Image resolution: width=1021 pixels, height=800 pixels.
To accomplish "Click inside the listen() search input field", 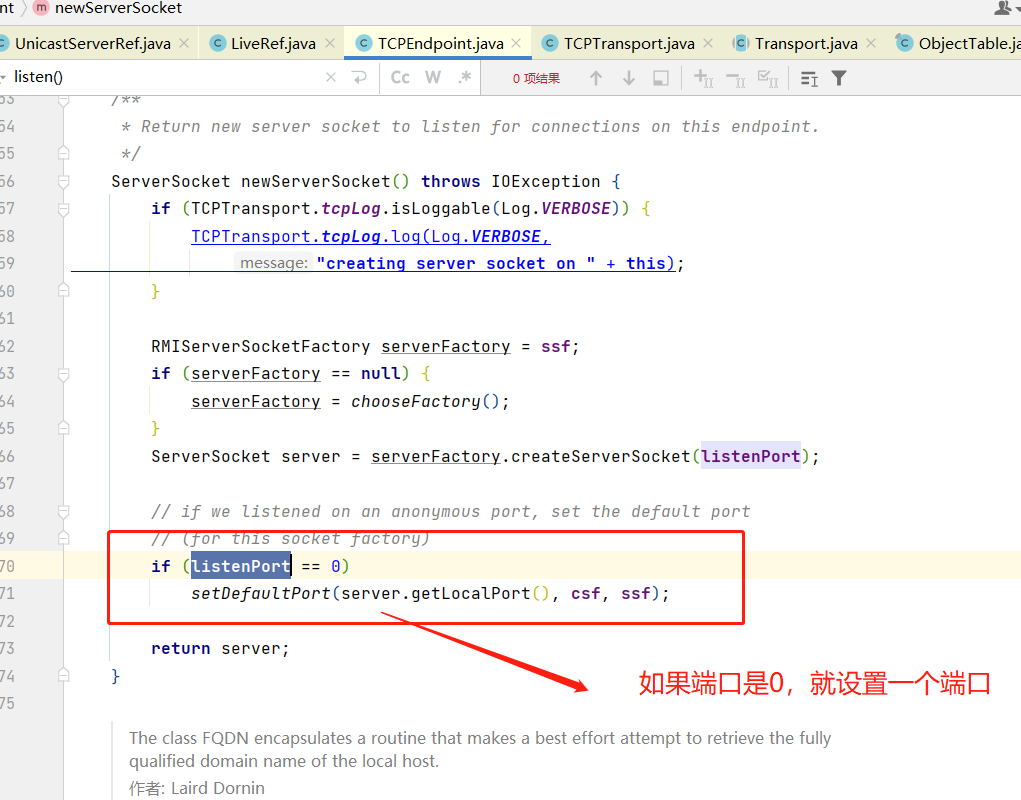I will point(160,77).
